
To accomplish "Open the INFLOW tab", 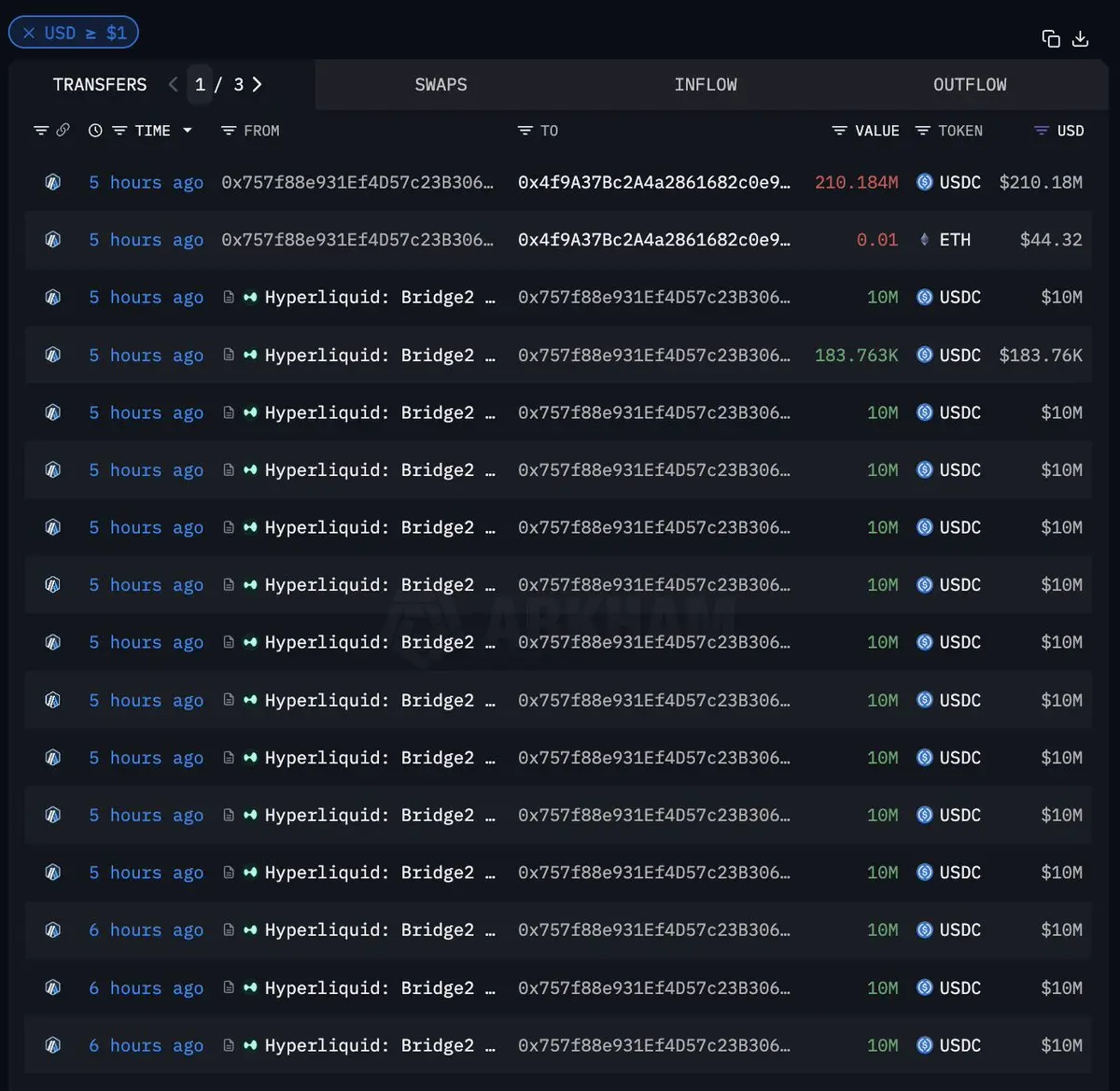I will tap(705, 85).
